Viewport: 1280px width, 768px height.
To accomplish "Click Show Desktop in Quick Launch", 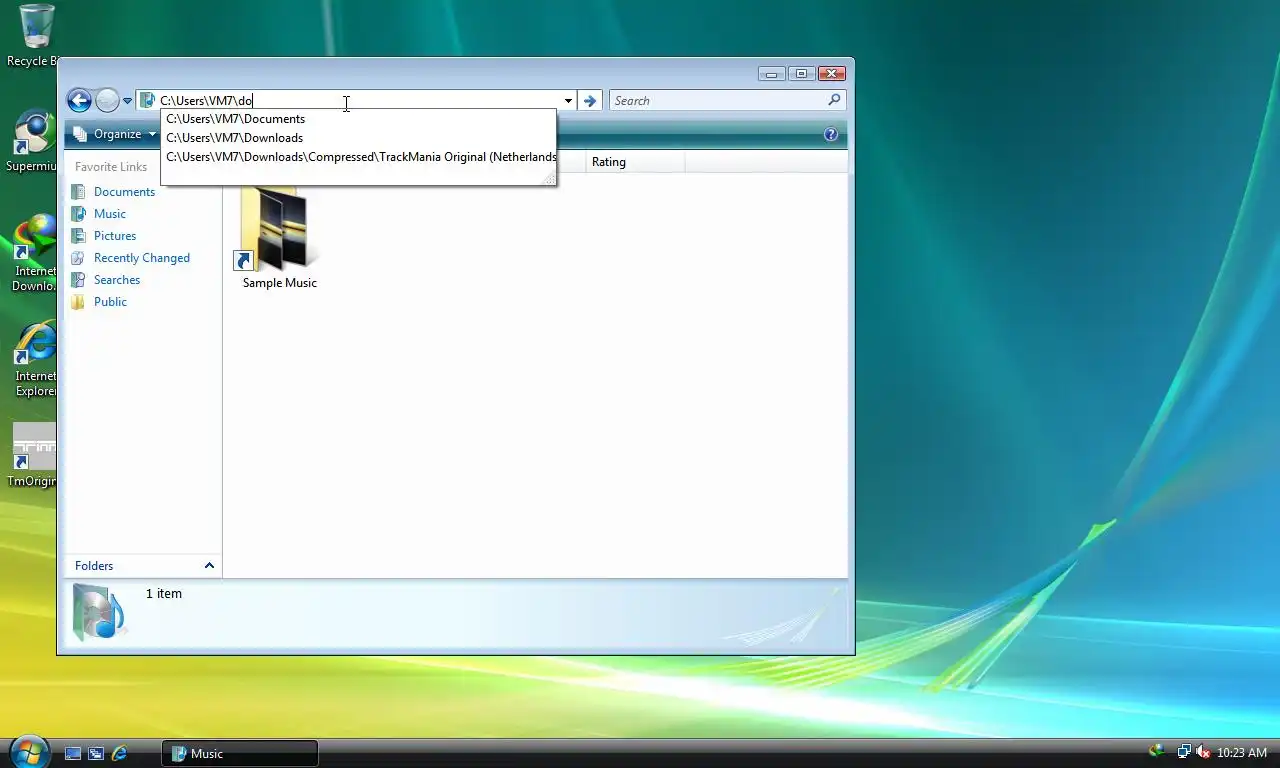I will point(73,754).
